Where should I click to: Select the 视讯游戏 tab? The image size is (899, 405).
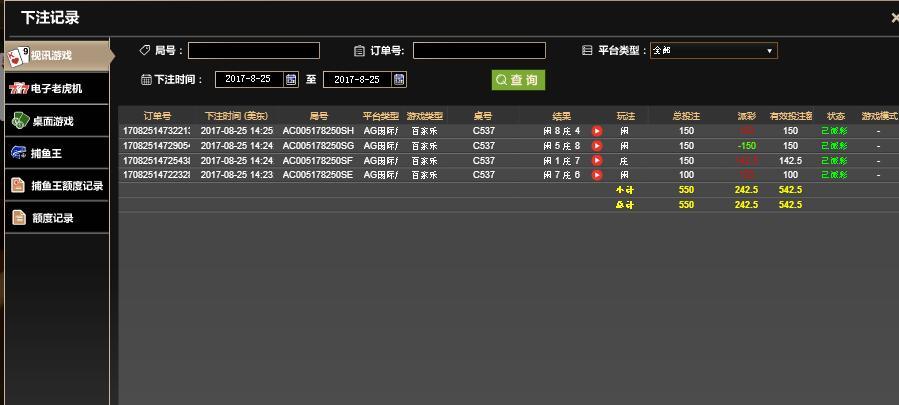pyautogui.click(x=55, y=56)
